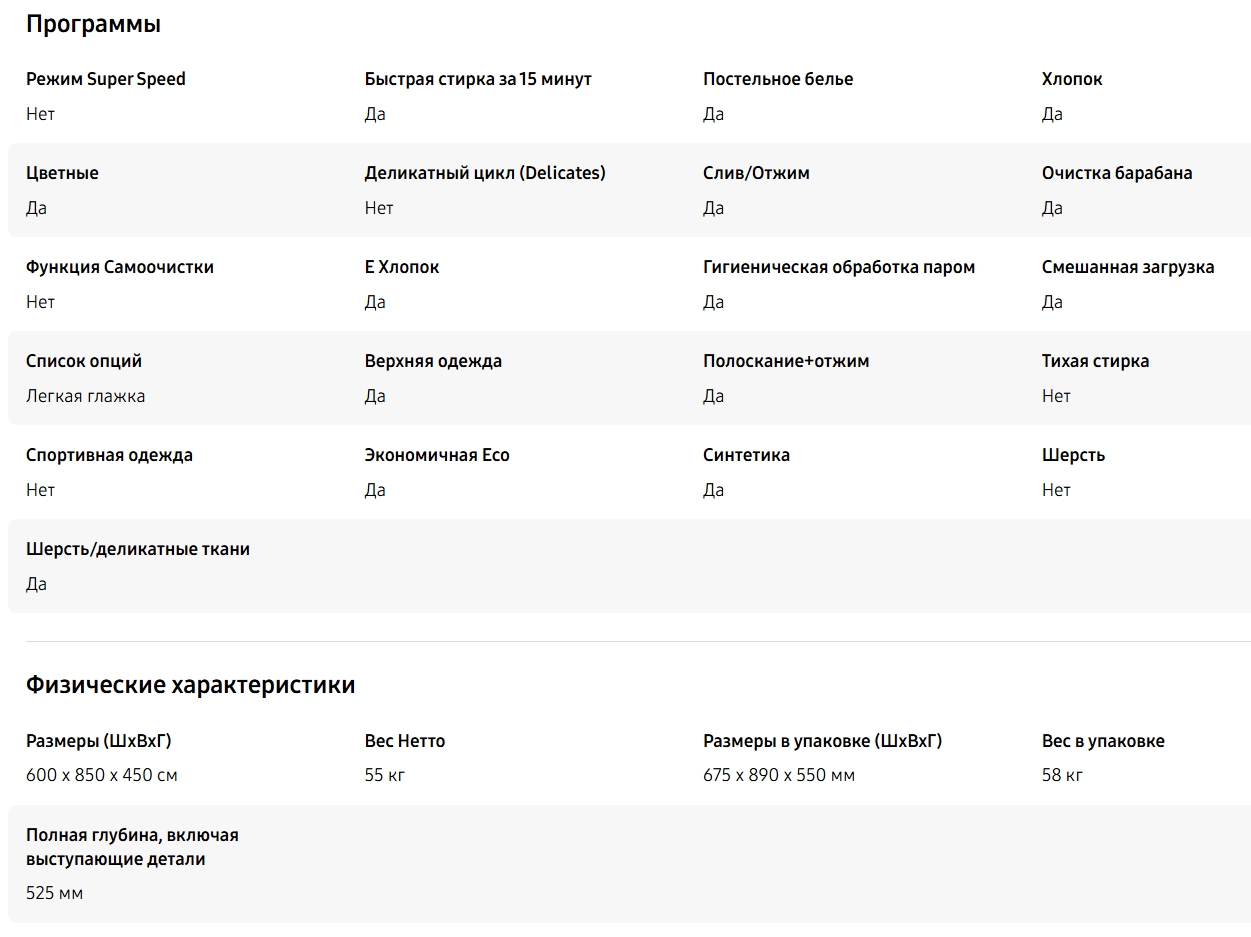Click the Физические характеристики section heading
Screen dimensions: 1251x937
point(190,685)
